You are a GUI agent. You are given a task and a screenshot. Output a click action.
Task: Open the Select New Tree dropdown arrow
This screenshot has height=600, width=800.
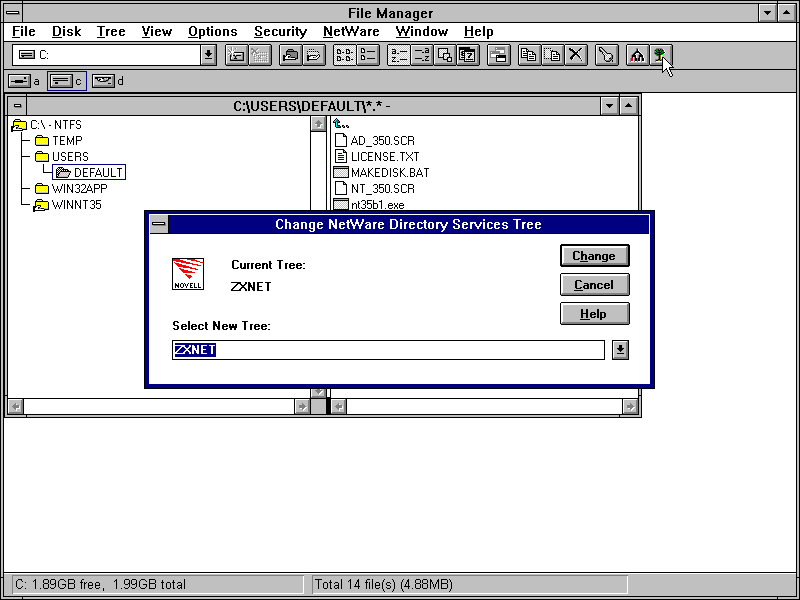tap(620, 350)
